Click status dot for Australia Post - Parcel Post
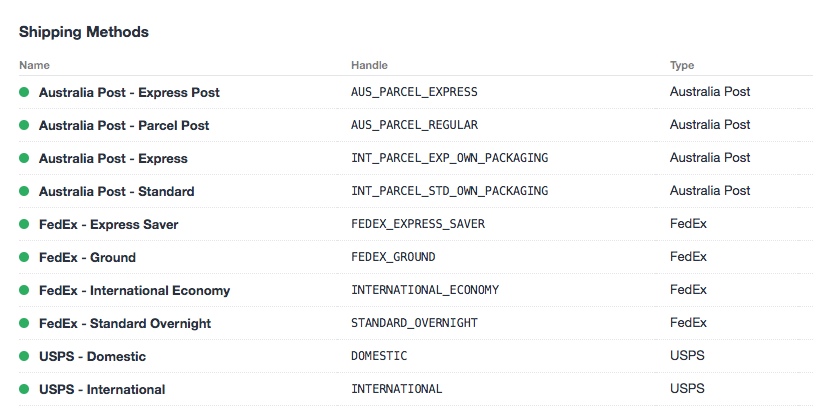Viewport: 833px width, 413px height. tap(25, 125)
